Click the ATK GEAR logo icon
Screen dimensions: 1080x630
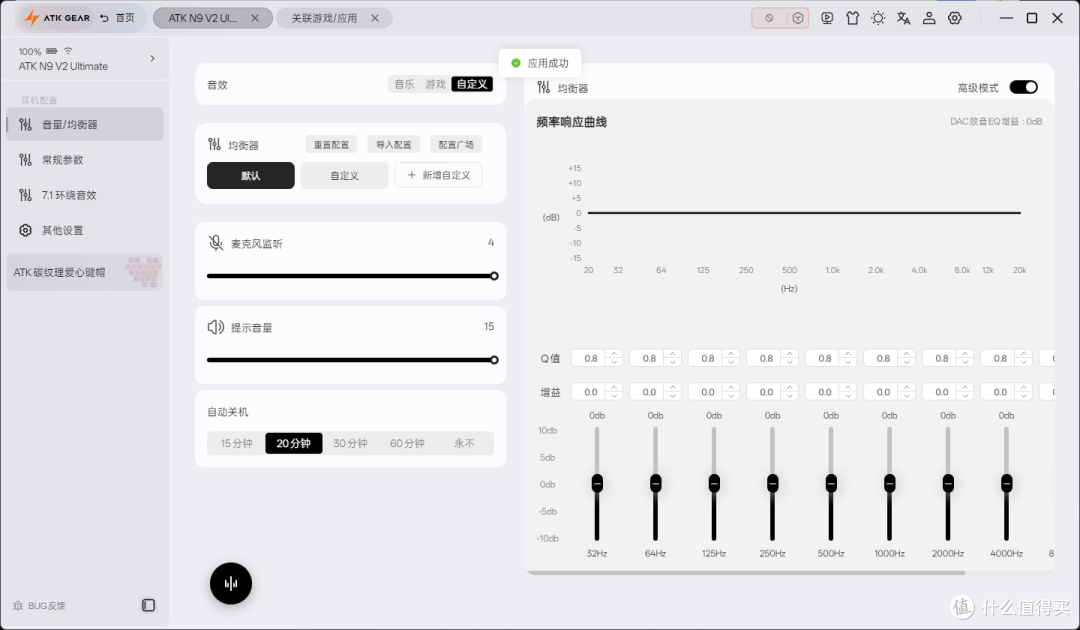pos(32,18)
